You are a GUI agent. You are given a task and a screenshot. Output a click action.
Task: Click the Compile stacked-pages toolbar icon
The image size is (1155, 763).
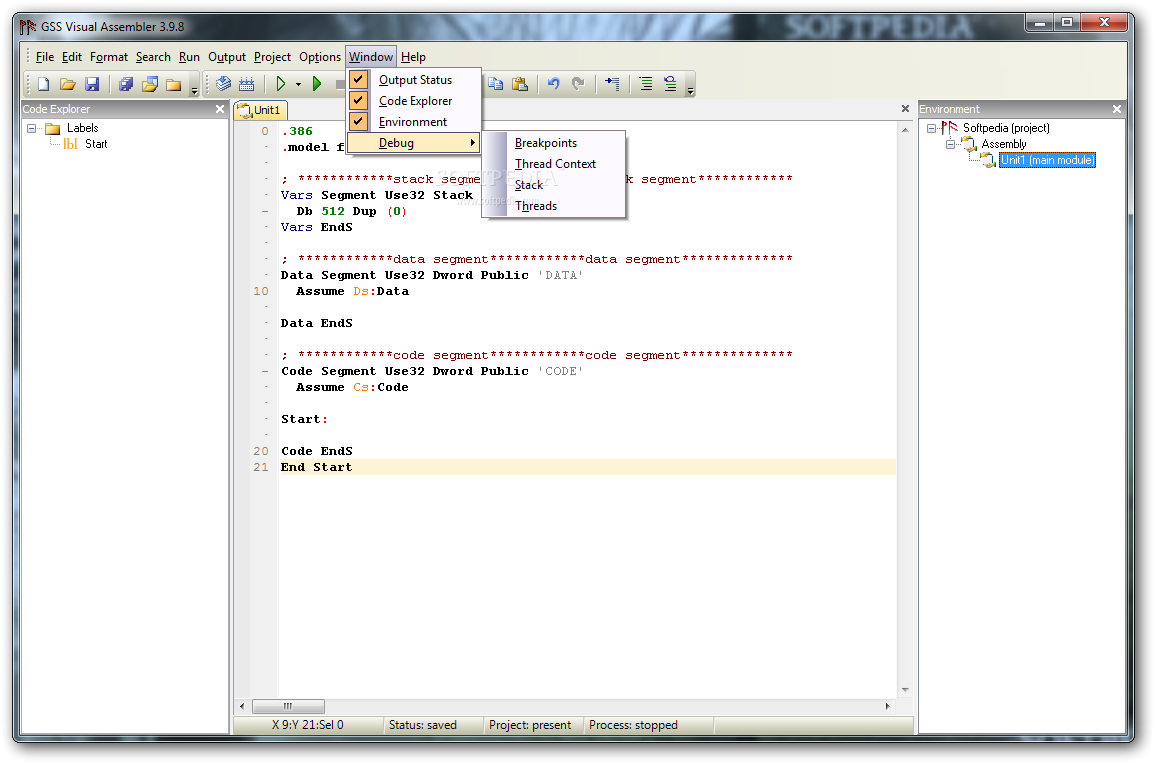pyautogui.click(x=223, y=84)
